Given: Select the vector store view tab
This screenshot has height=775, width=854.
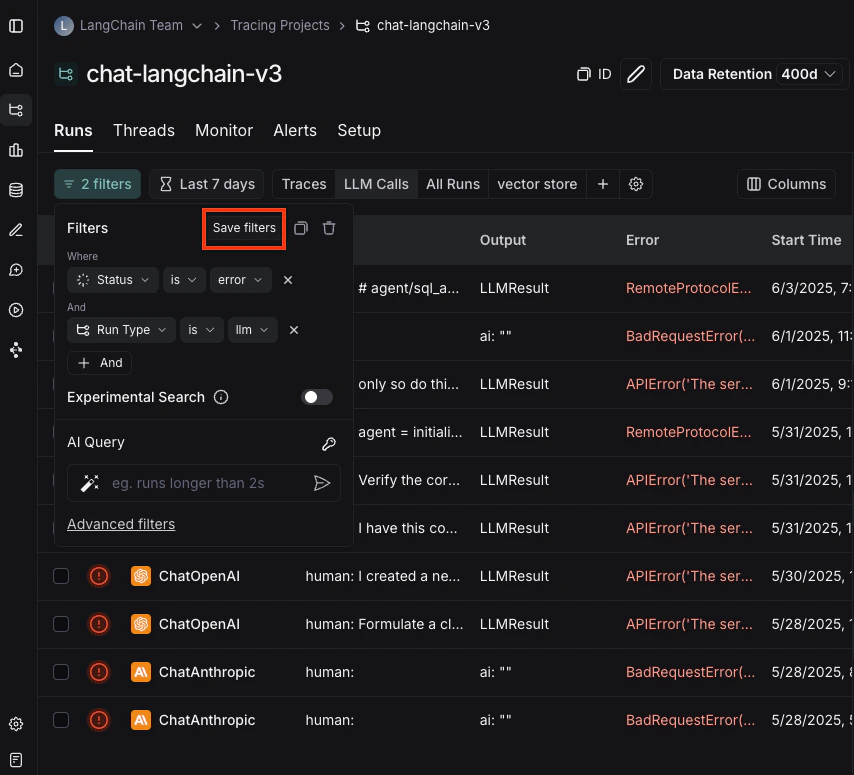Looking at the screenshot, I should pos(537,184).
